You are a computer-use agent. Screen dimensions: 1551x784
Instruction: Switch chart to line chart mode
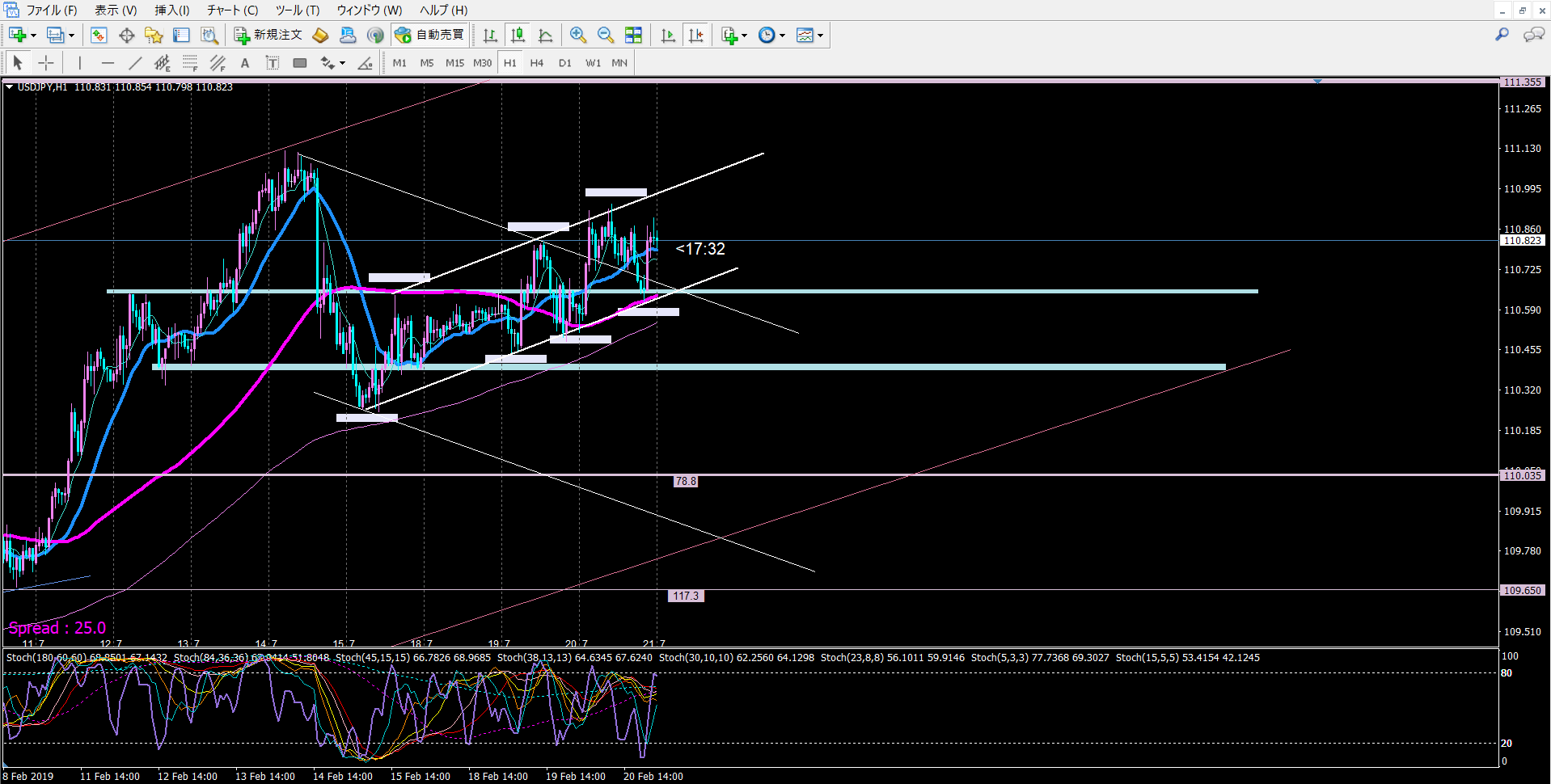coord(545,35)
